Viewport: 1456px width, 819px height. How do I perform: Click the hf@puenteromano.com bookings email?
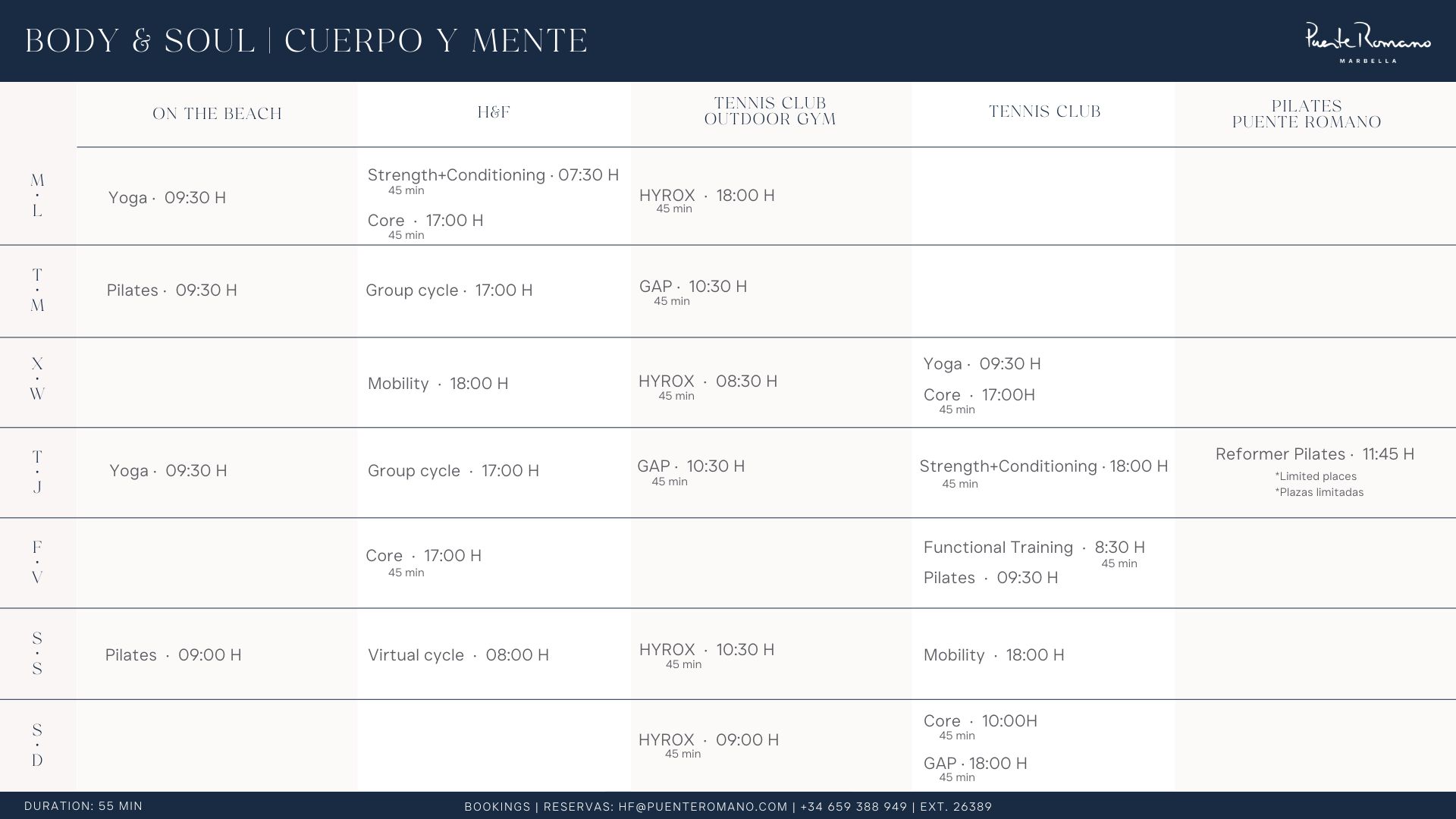703,807
